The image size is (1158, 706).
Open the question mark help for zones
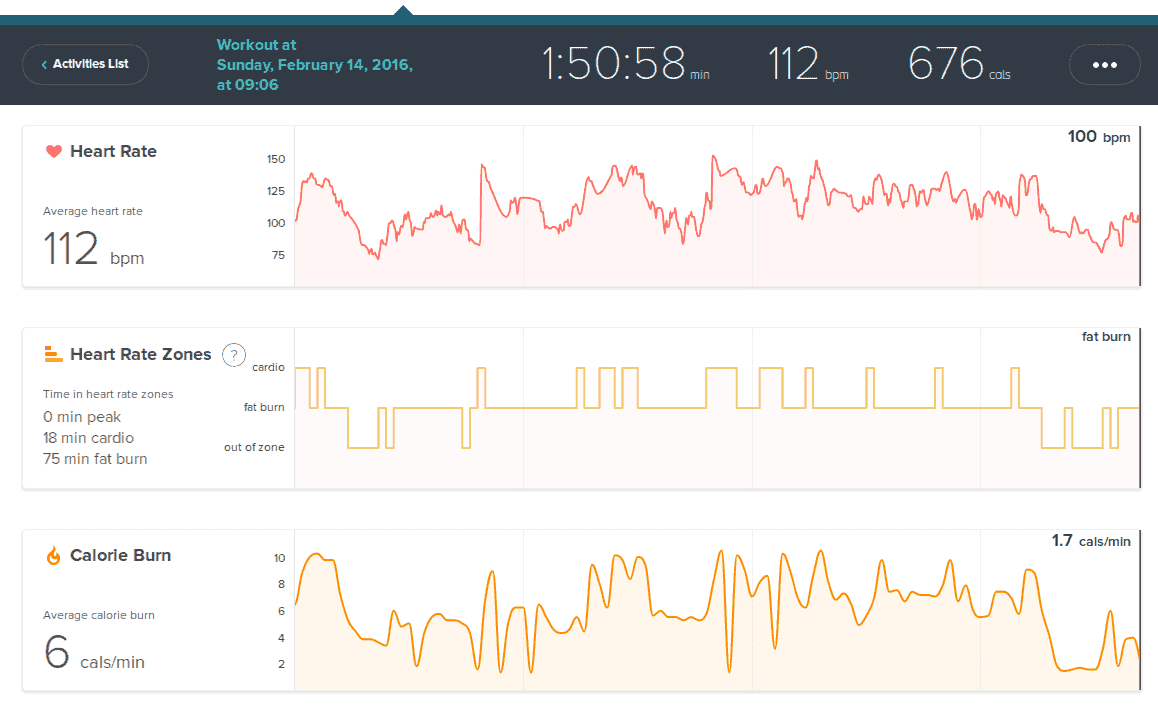tap(233, 354)
